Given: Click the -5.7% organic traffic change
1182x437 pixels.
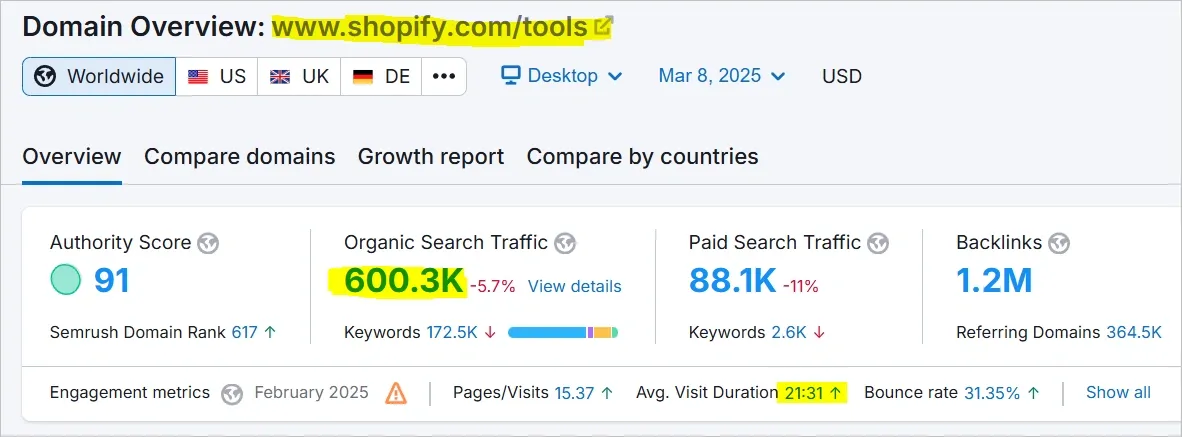Looking at the screenshot, I should coord(493,286).
